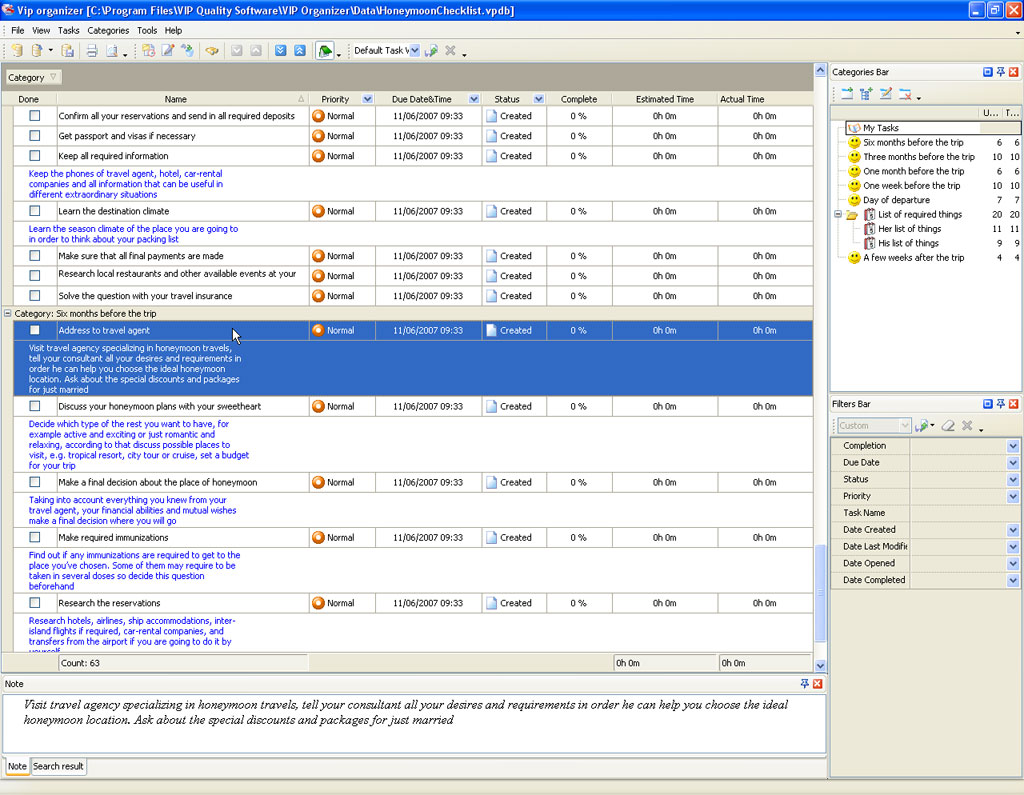1024x795 pixels.
Task: Click the eraser icon in the Filters Bar
Action: tap(948, 426)
